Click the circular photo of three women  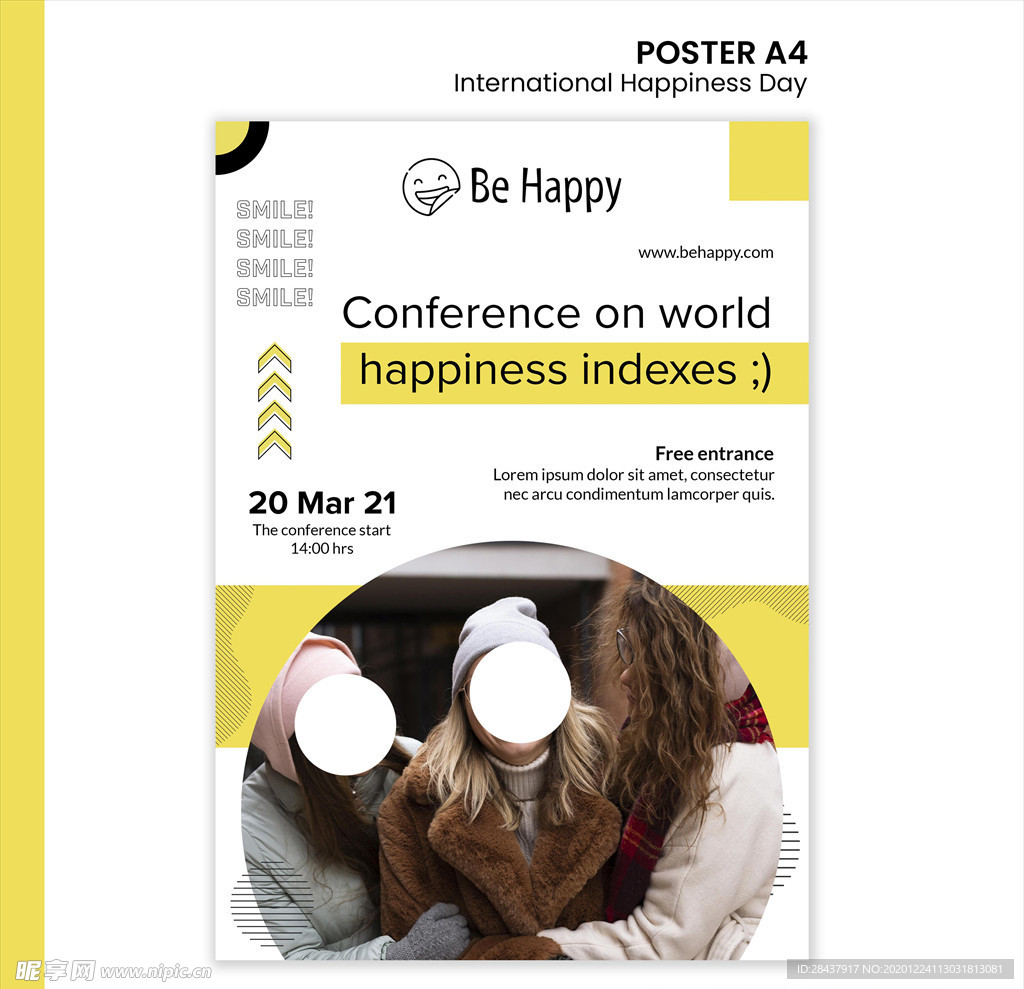click(512, 751)
